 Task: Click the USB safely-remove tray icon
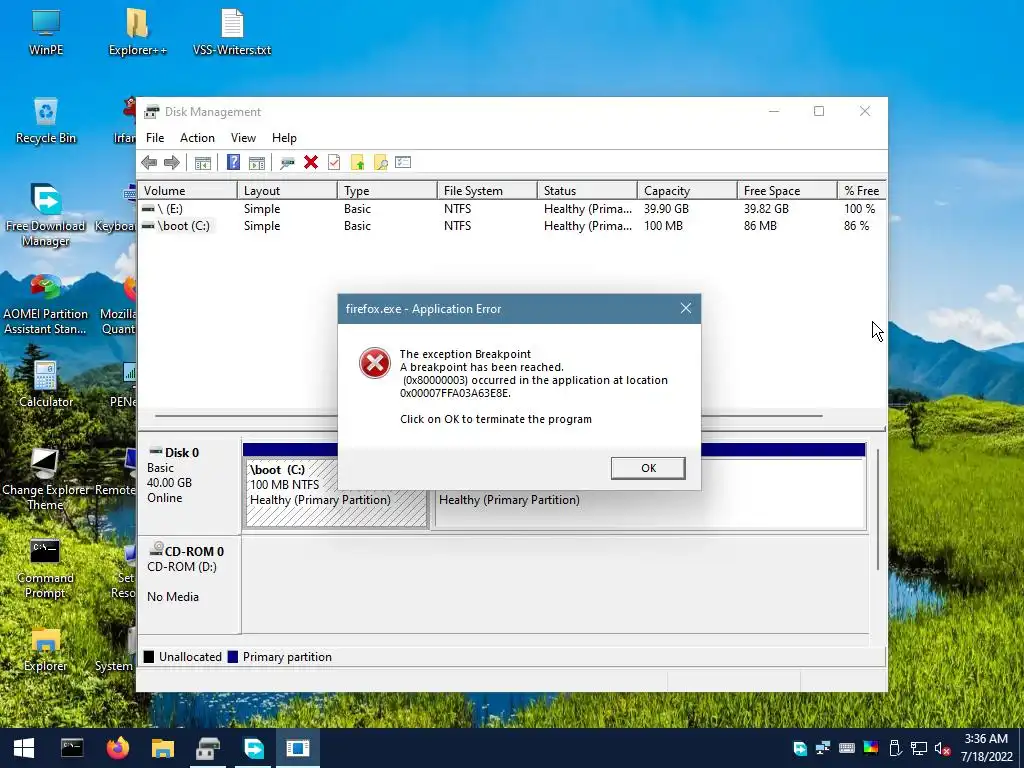tap(895, 748)
